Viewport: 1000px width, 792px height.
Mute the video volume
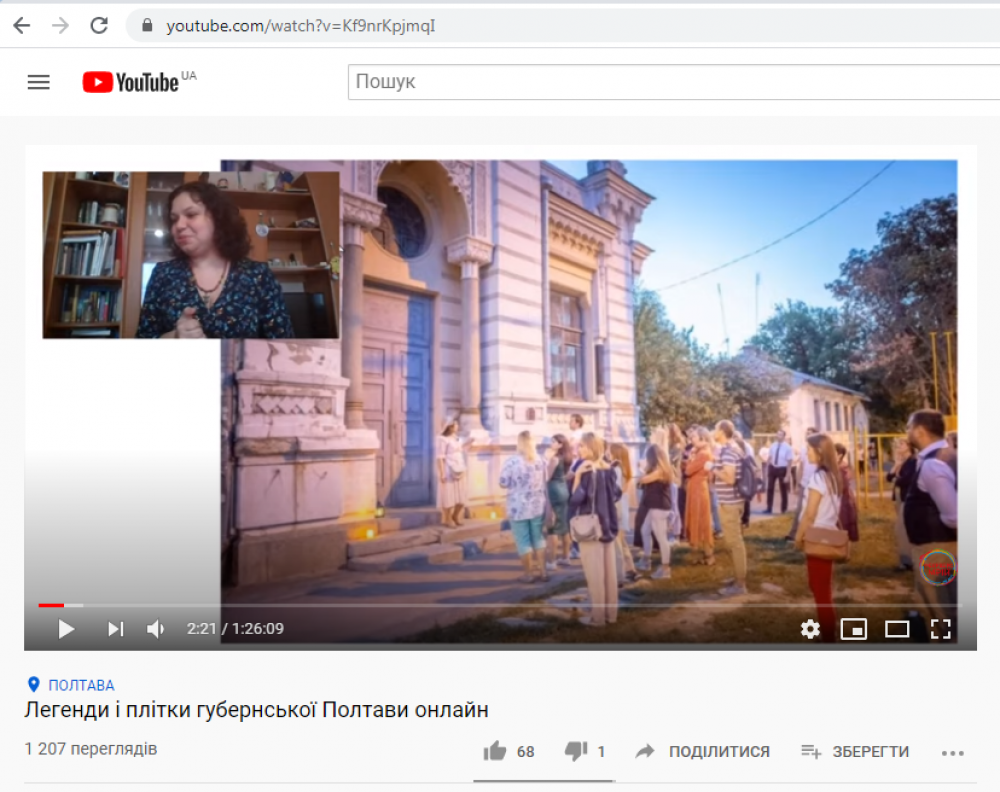pos(155,629)
